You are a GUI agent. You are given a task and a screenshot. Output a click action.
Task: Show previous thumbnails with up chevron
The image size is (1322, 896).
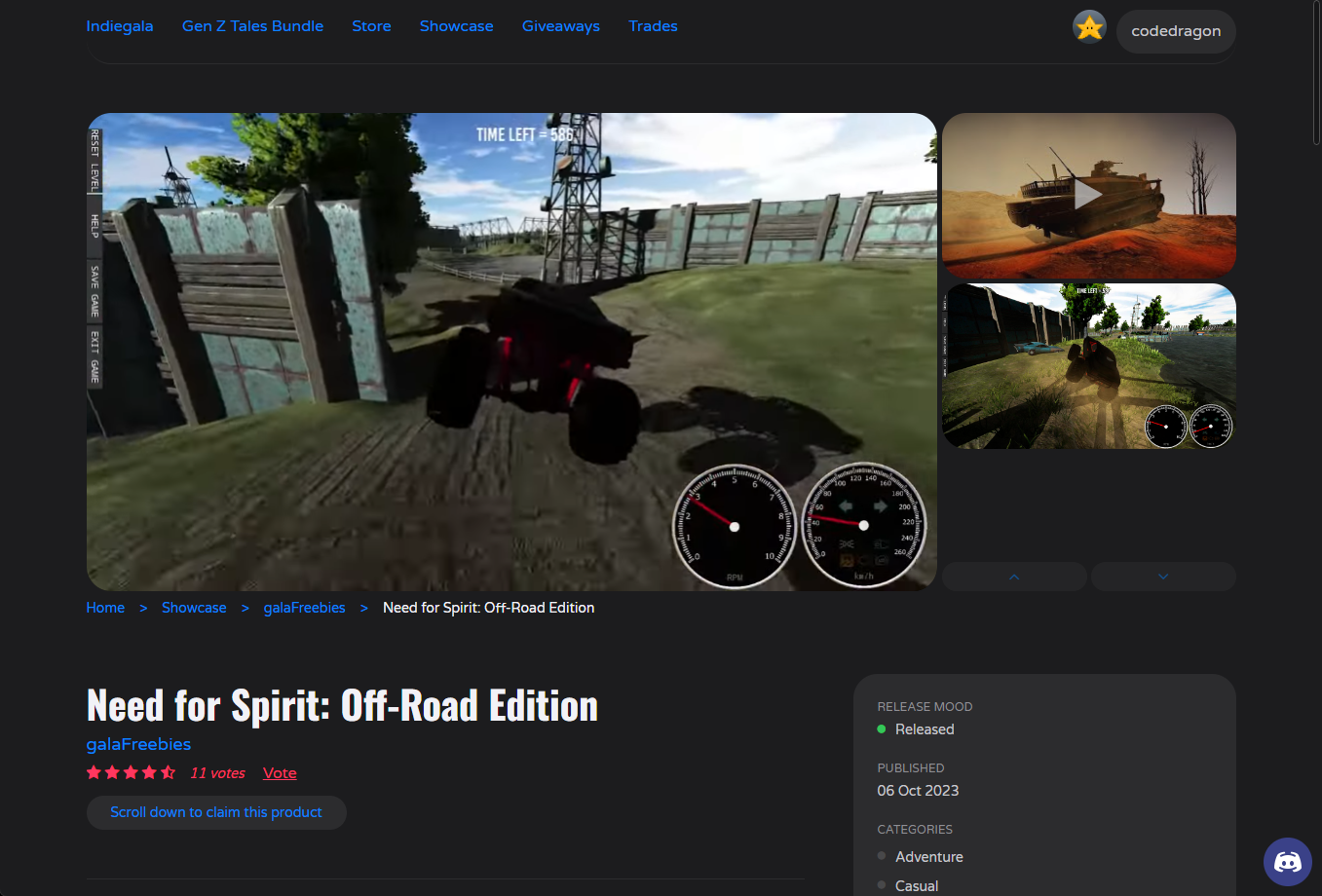[1014, 577]
